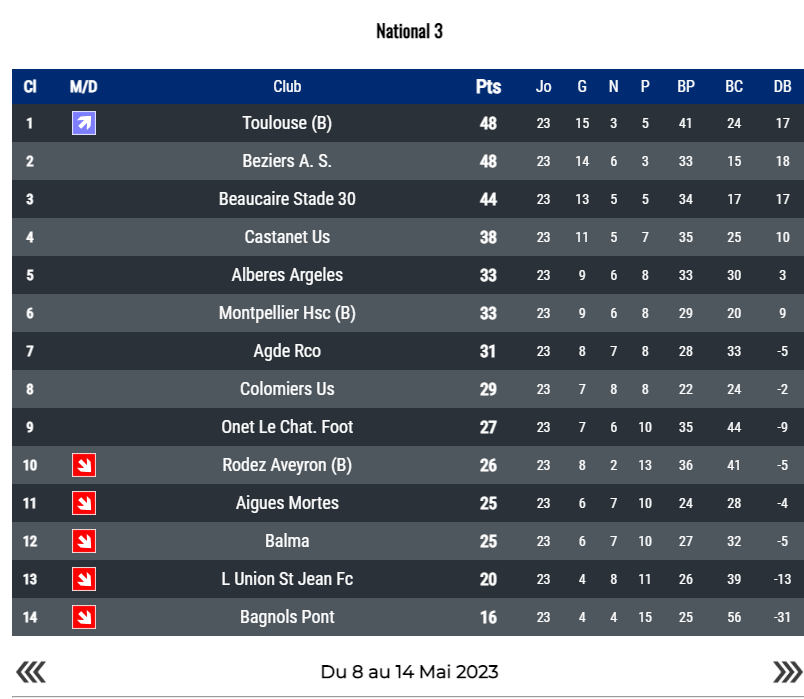Screen dimensions: 804x699
Task: Click the red arrow beside L Union St Jean Fc
Action: click(x=84, y=579)
